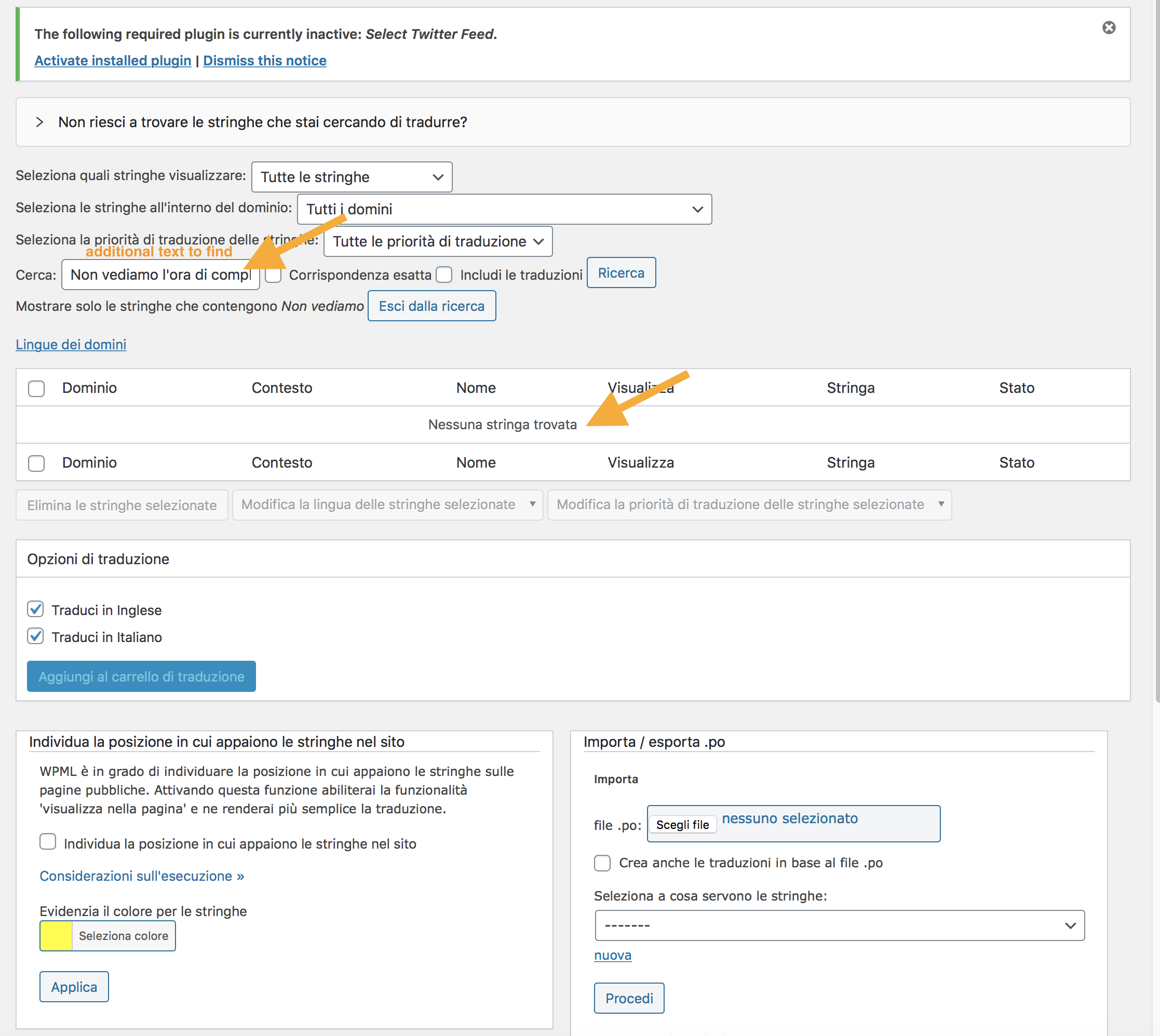The height and width of the screenshot is (1036, 1160).
Task: Open the 'Tutti i domini' domain dropdown
Action: coord(503,210)
